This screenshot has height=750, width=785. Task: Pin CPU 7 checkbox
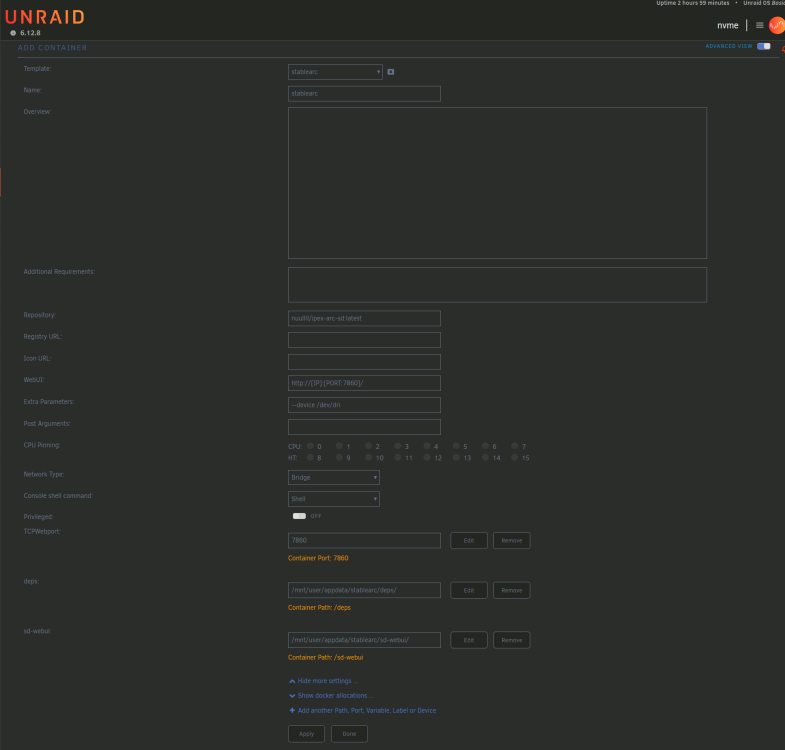pyautogui.click(x=515, y=446)
